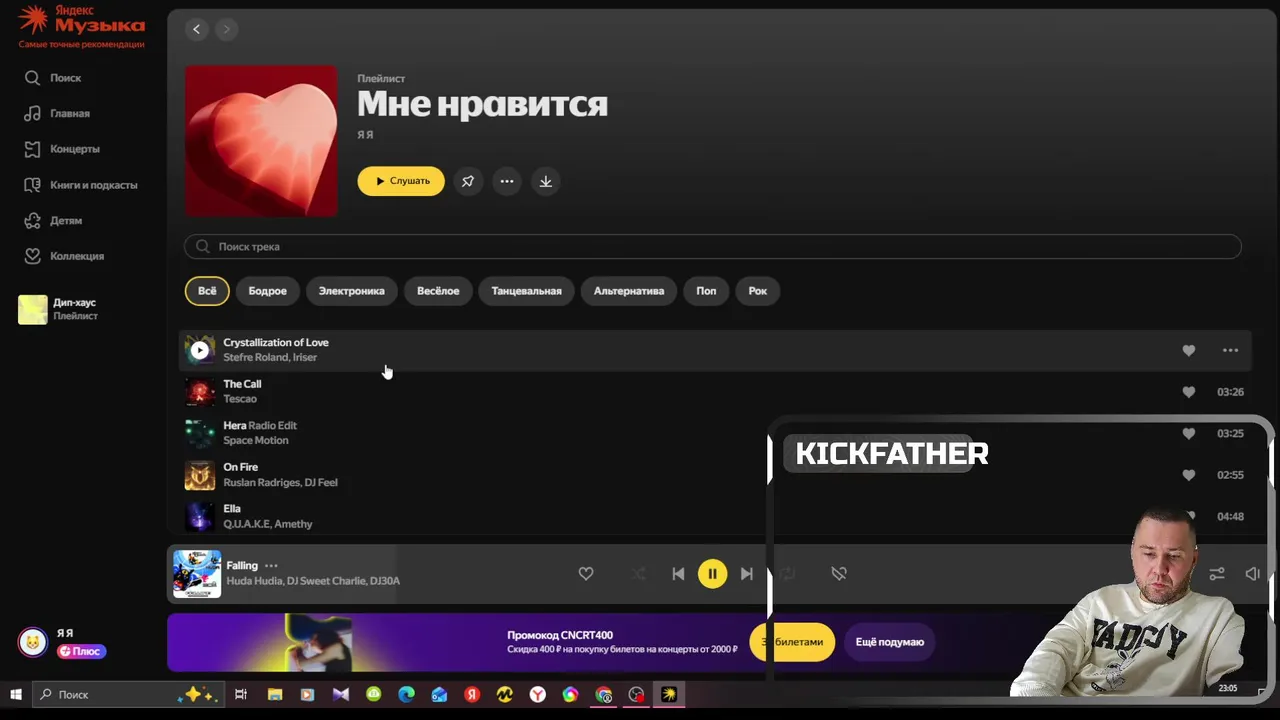Open the Windows Start menu
This screenshot has height=720, width=1280.
(x=15, y=694)
